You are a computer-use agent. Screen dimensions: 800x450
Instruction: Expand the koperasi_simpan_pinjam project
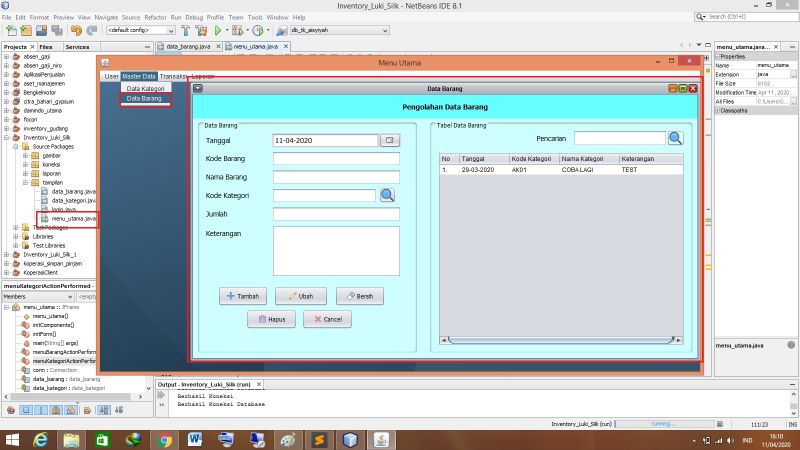(x=7, y=263)
